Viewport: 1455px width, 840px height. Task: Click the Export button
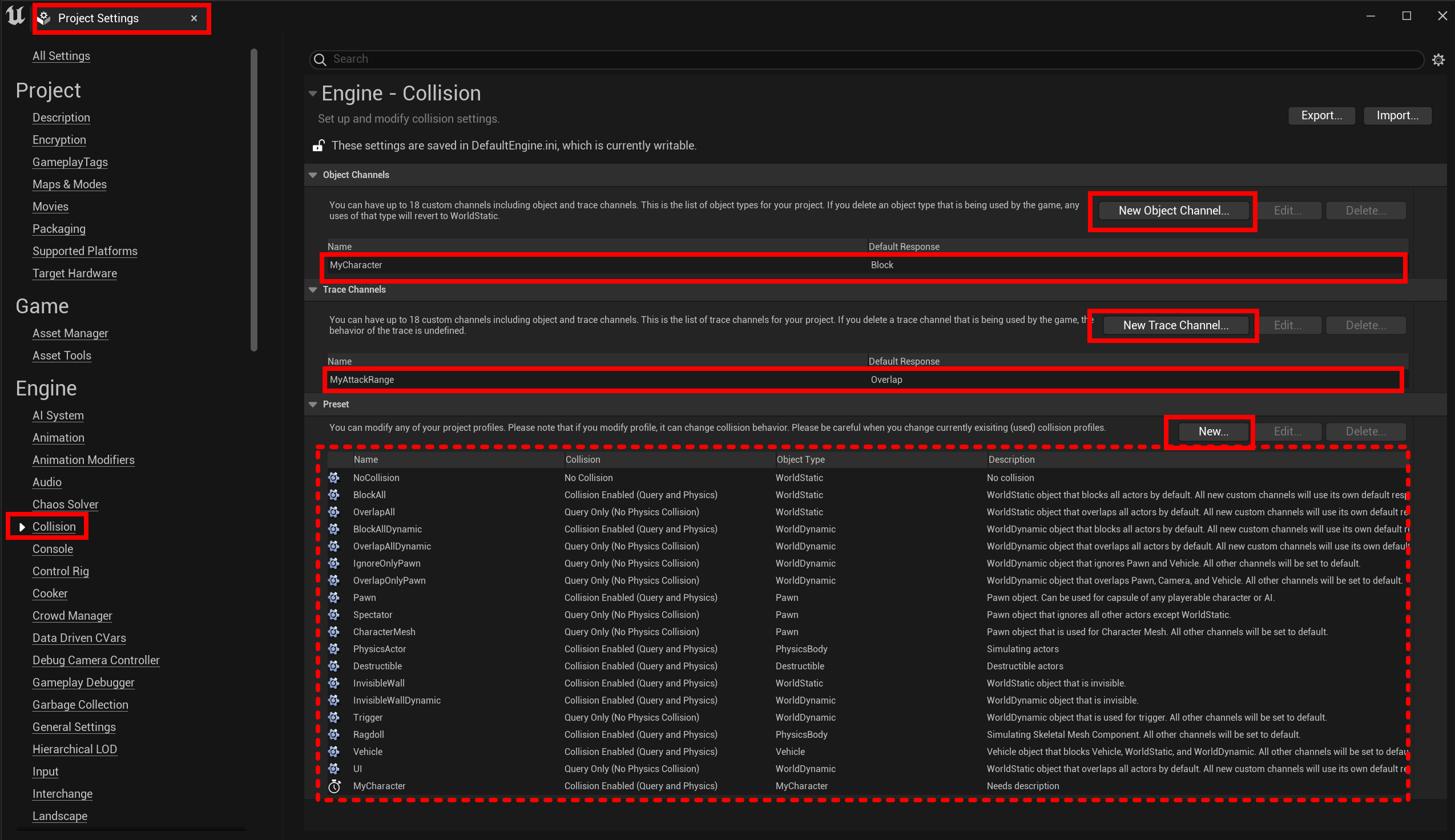1321,115
